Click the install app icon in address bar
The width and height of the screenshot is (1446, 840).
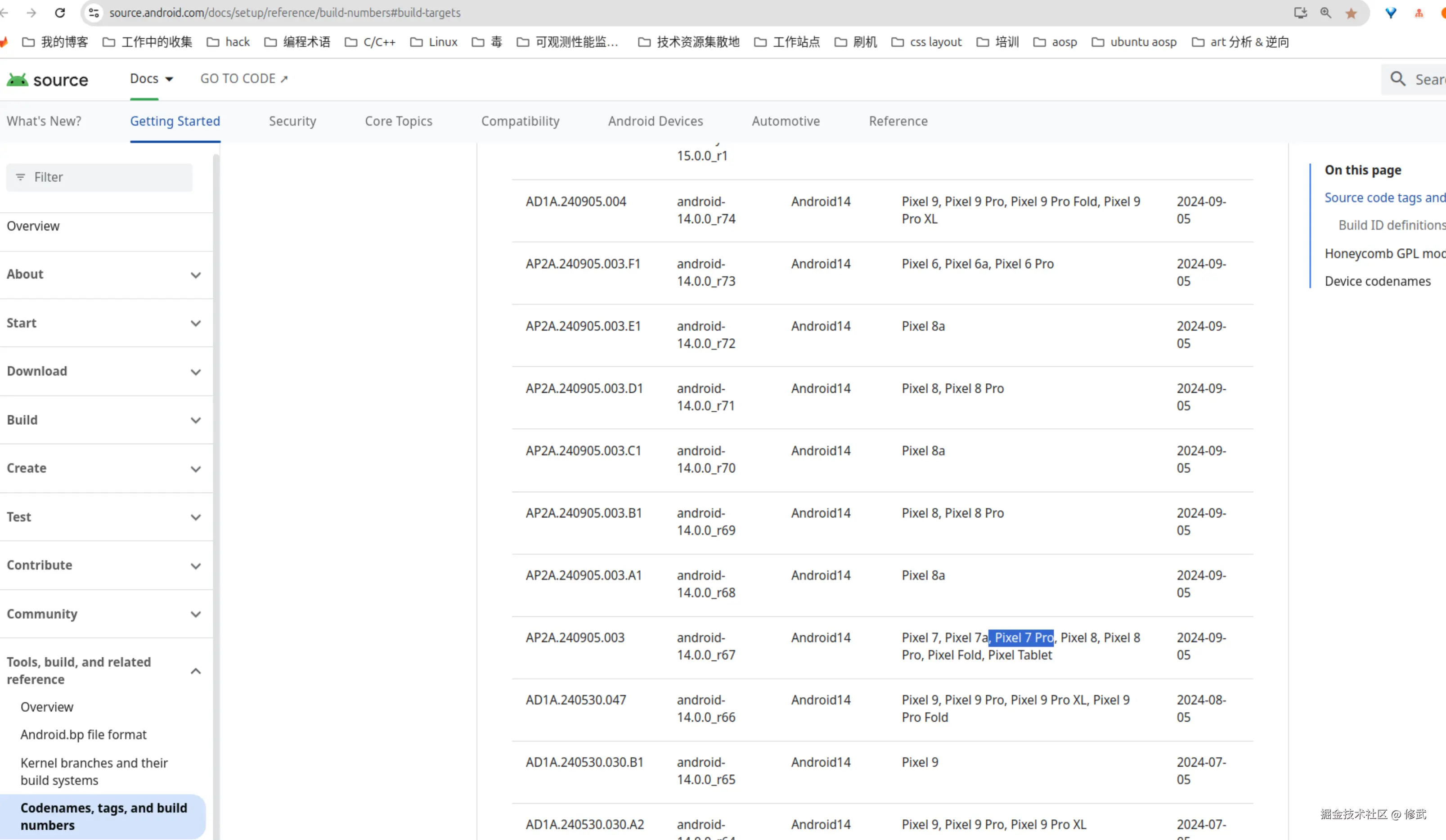click(x=1300, y=13)
